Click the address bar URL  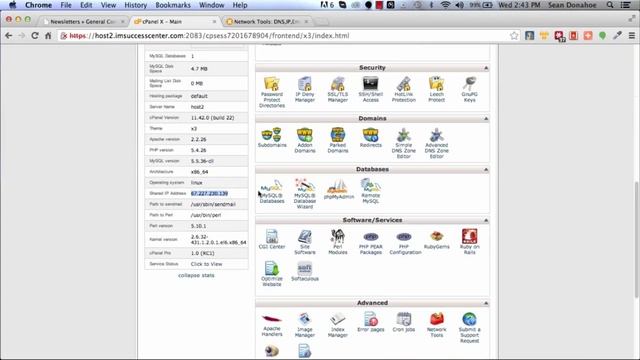(x=209, y=36)
